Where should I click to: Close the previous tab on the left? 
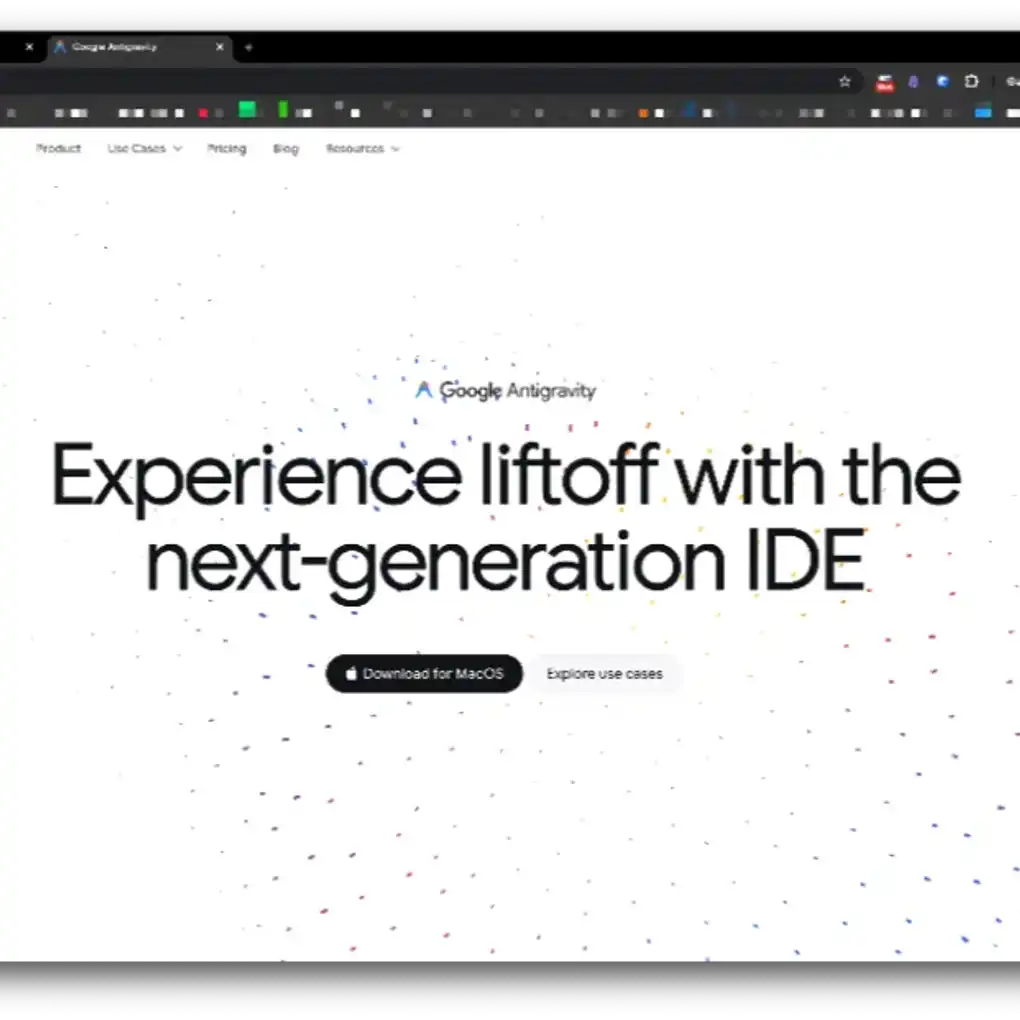point(29,47)
